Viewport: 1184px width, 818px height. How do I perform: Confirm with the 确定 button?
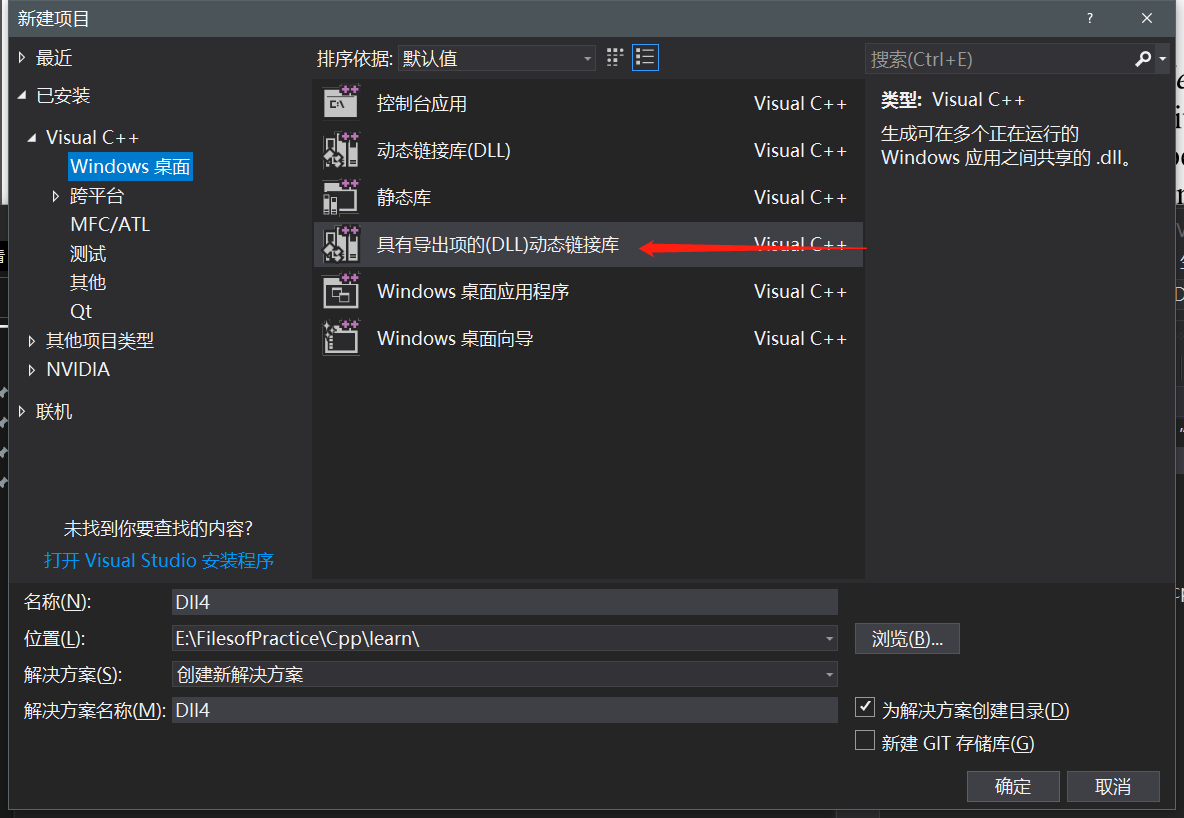[1013, 786]
